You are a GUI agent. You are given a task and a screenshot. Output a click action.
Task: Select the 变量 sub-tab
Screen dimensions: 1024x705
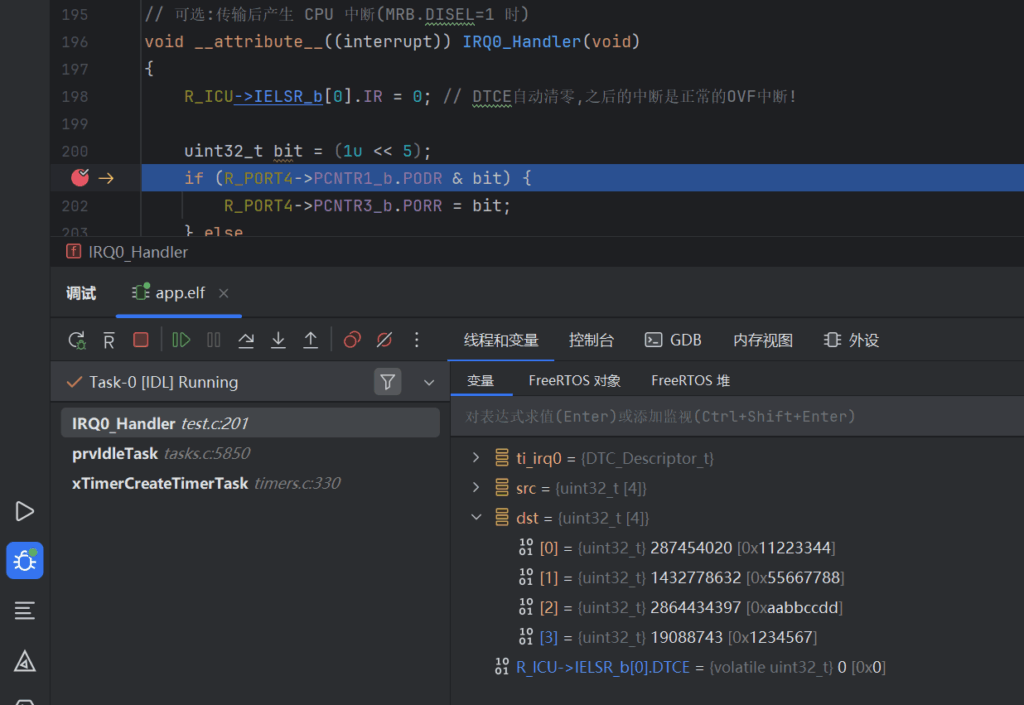pyautogui.click(x=481, y=381)
